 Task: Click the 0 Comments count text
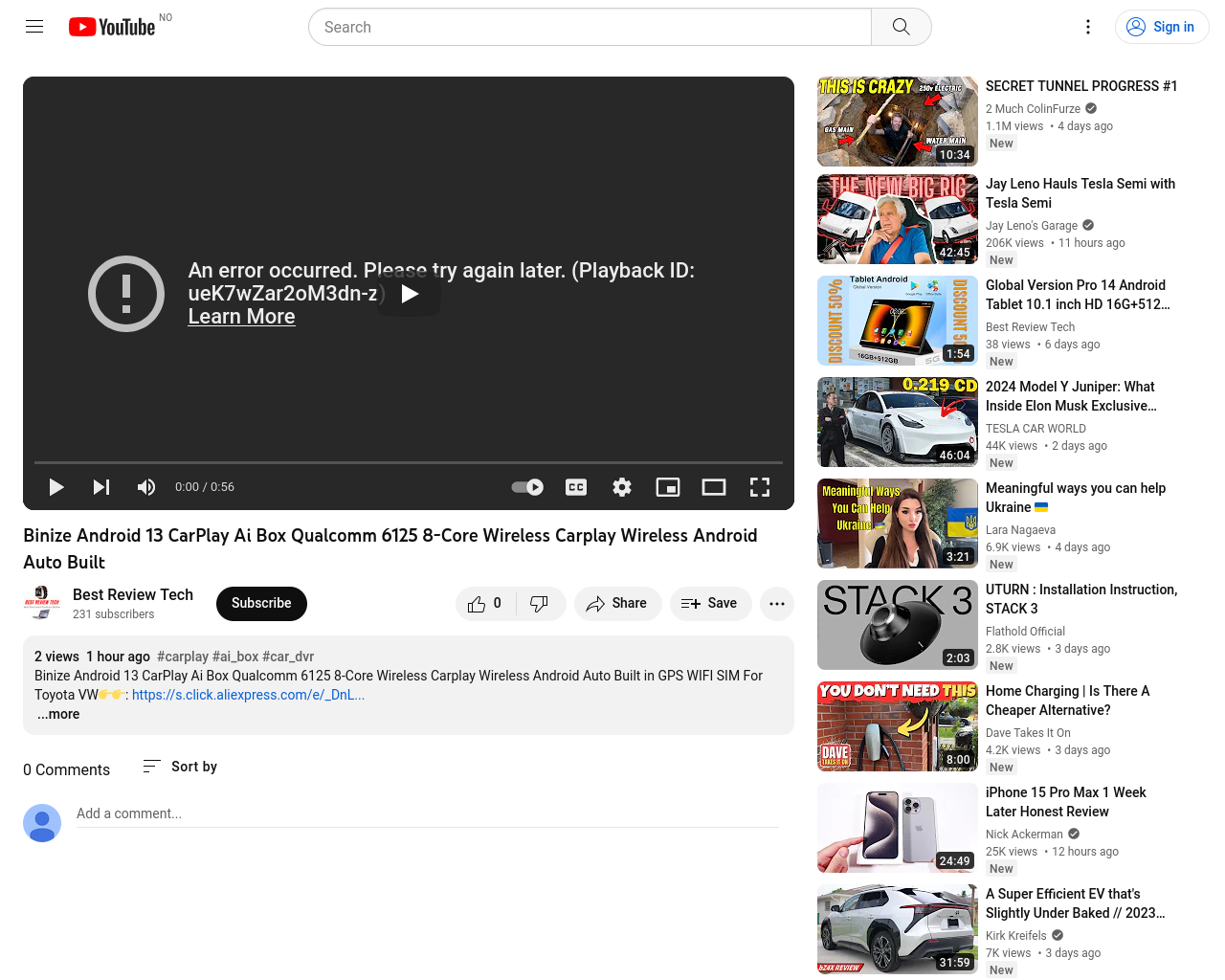66,770
